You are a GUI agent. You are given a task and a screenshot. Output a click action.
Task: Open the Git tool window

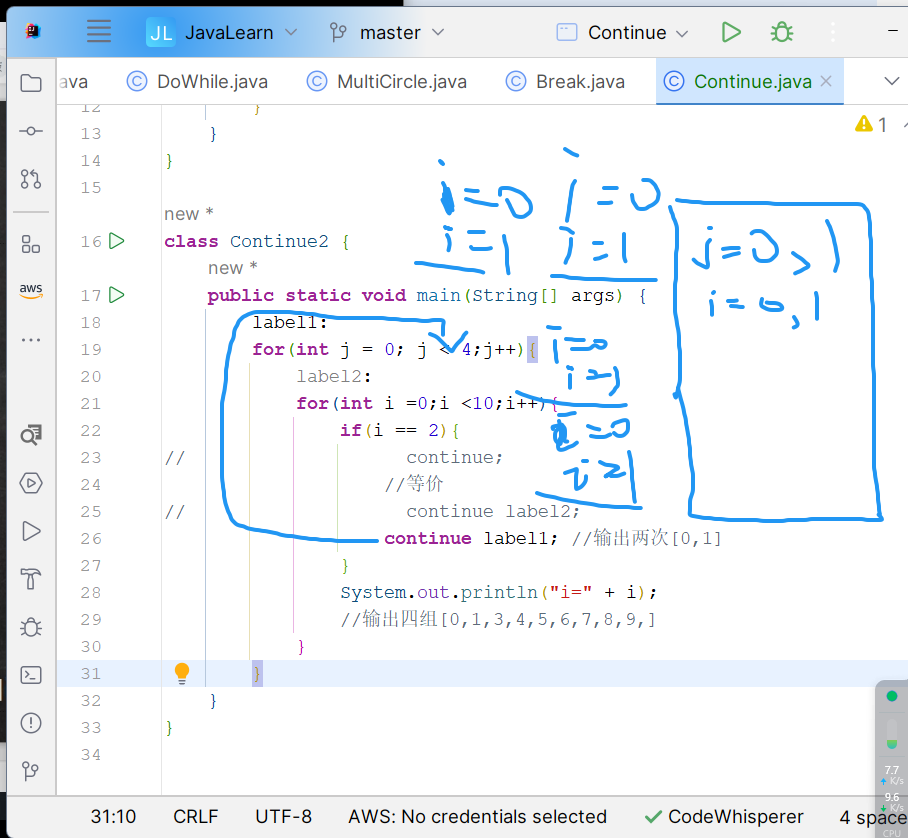[31, 771]
